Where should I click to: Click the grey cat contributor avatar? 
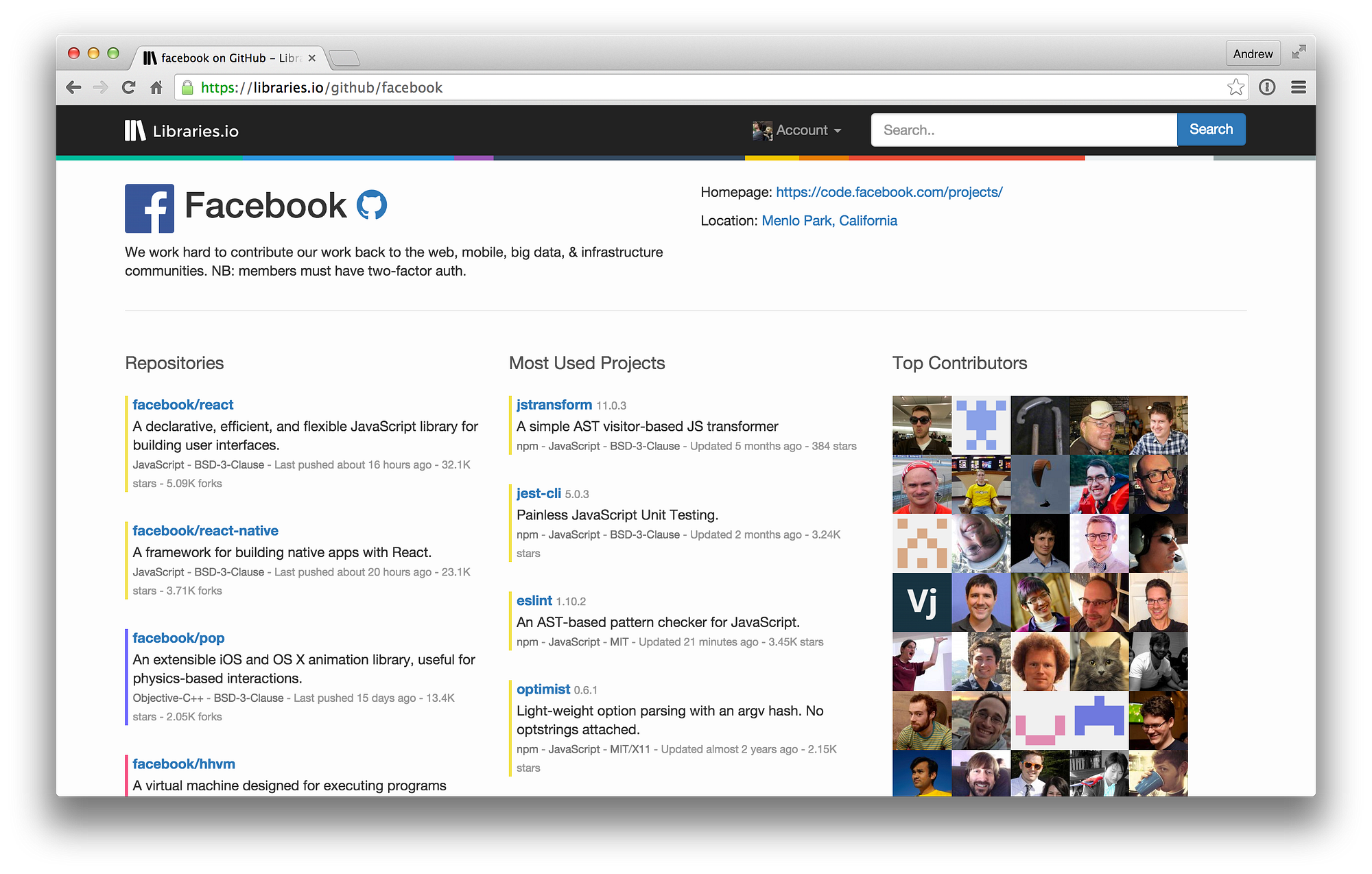[x=1099, y=661]
